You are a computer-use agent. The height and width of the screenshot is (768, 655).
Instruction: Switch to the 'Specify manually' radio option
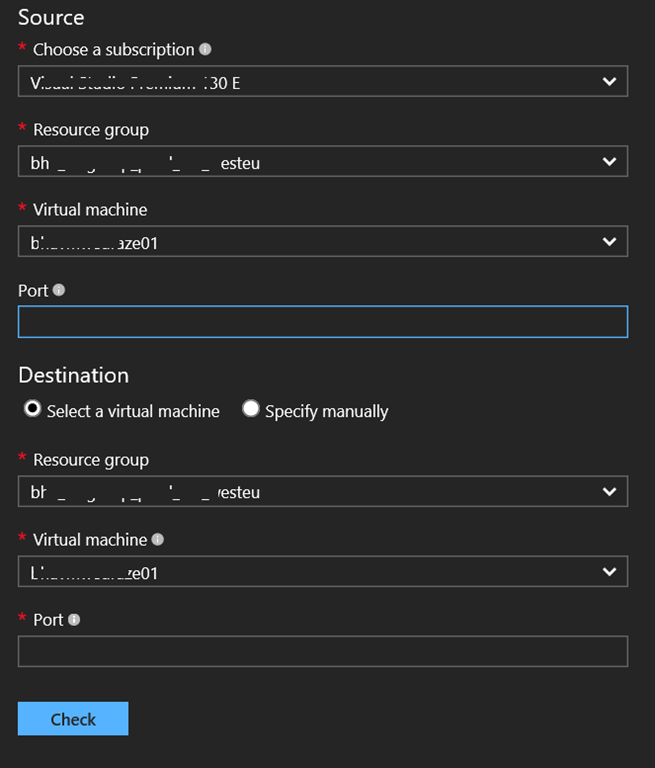(x=251, y=409)
